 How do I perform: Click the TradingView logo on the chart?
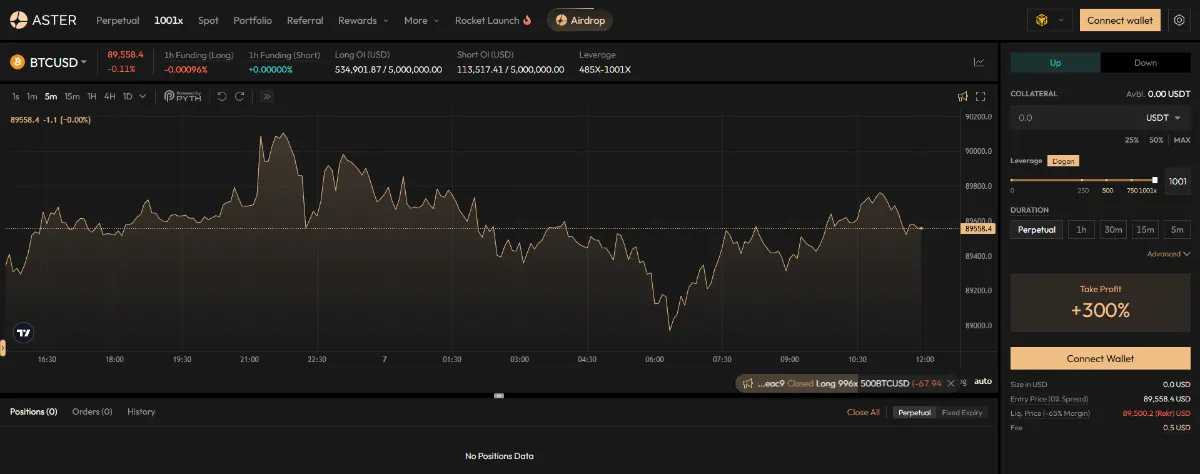(x=23, y=333)
